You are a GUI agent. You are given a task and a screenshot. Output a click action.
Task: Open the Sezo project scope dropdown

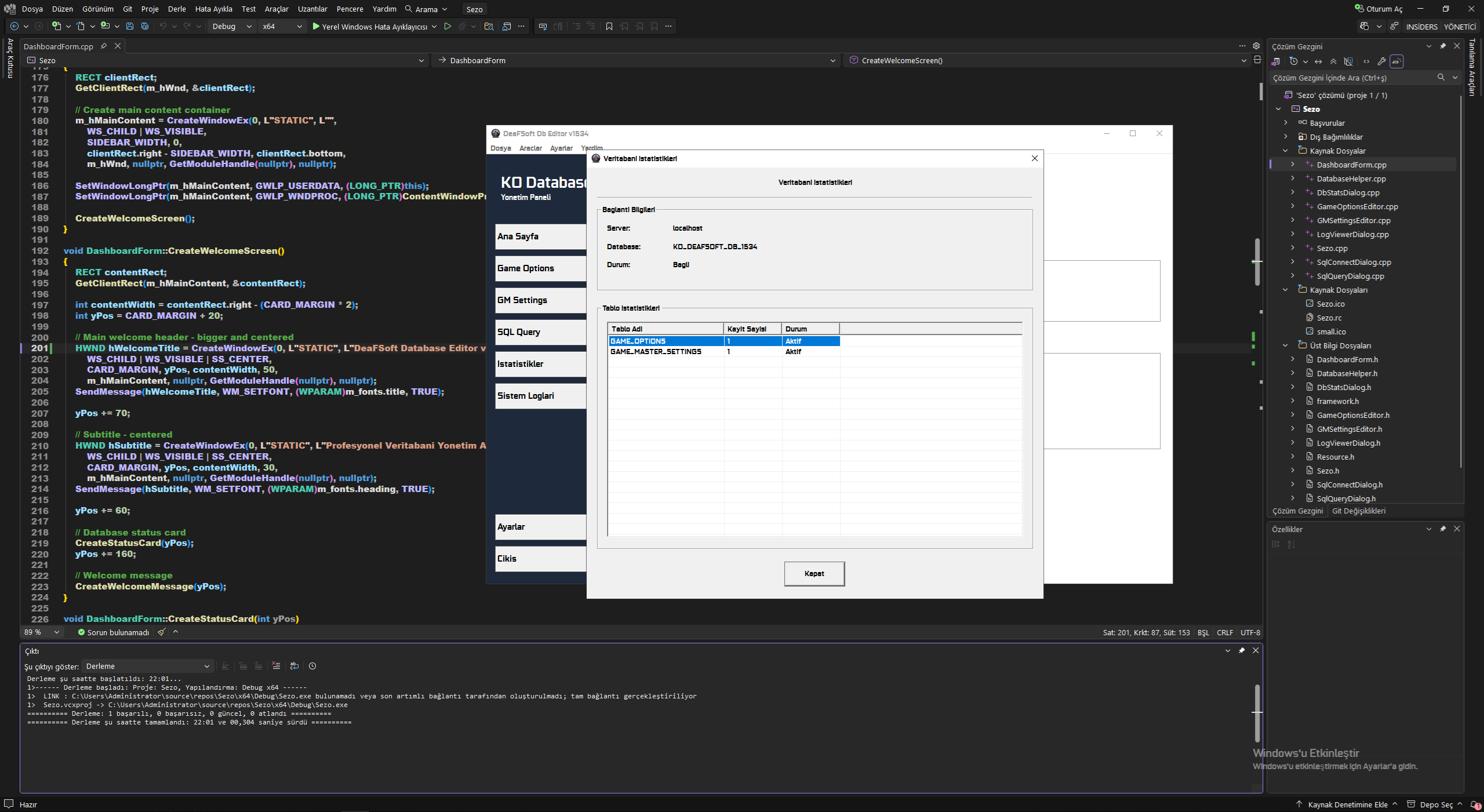[225, 60]
